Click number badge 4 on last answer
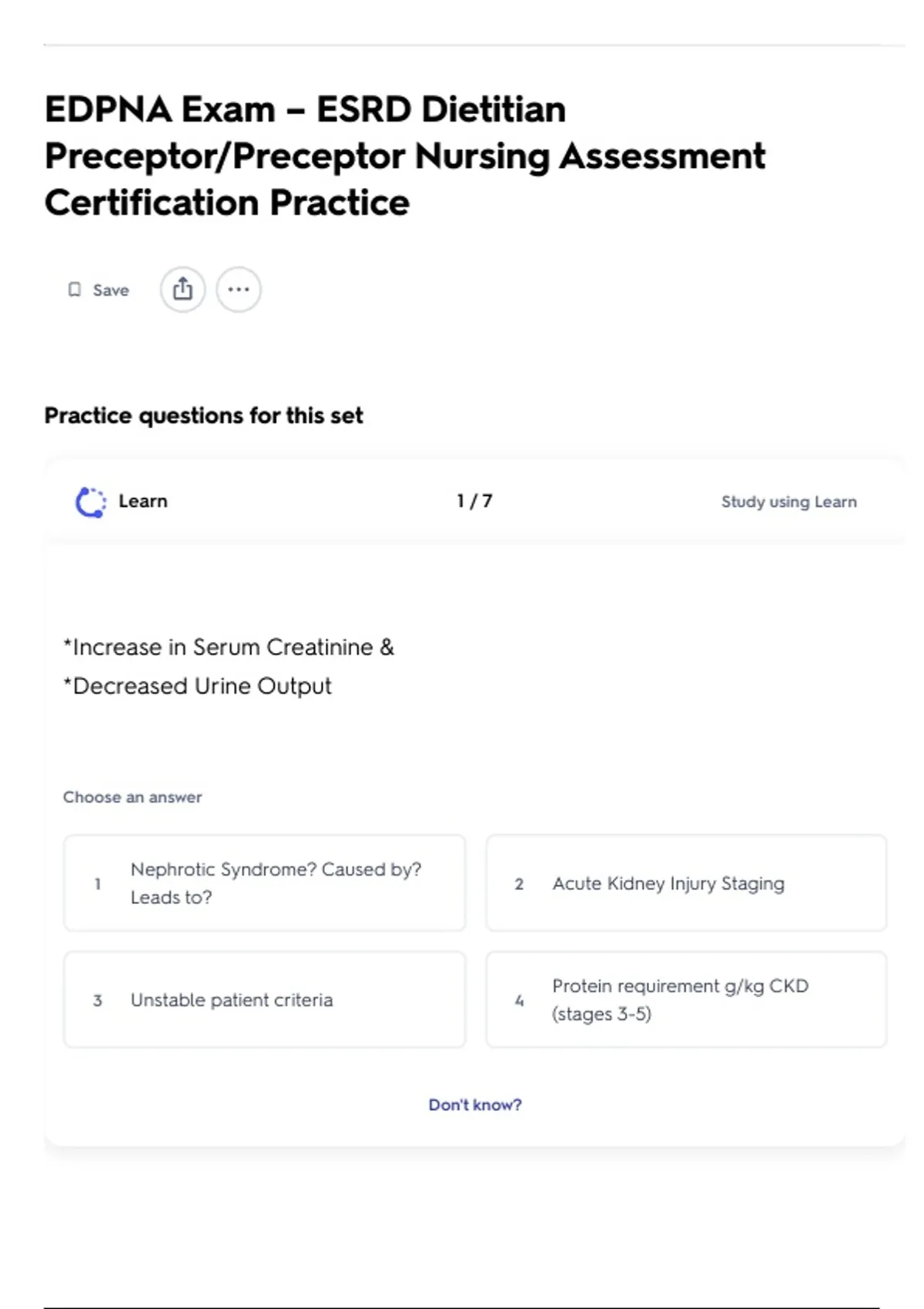Image resolution: width=924 pixels, height=1309 pixels. pos(519,1001)
